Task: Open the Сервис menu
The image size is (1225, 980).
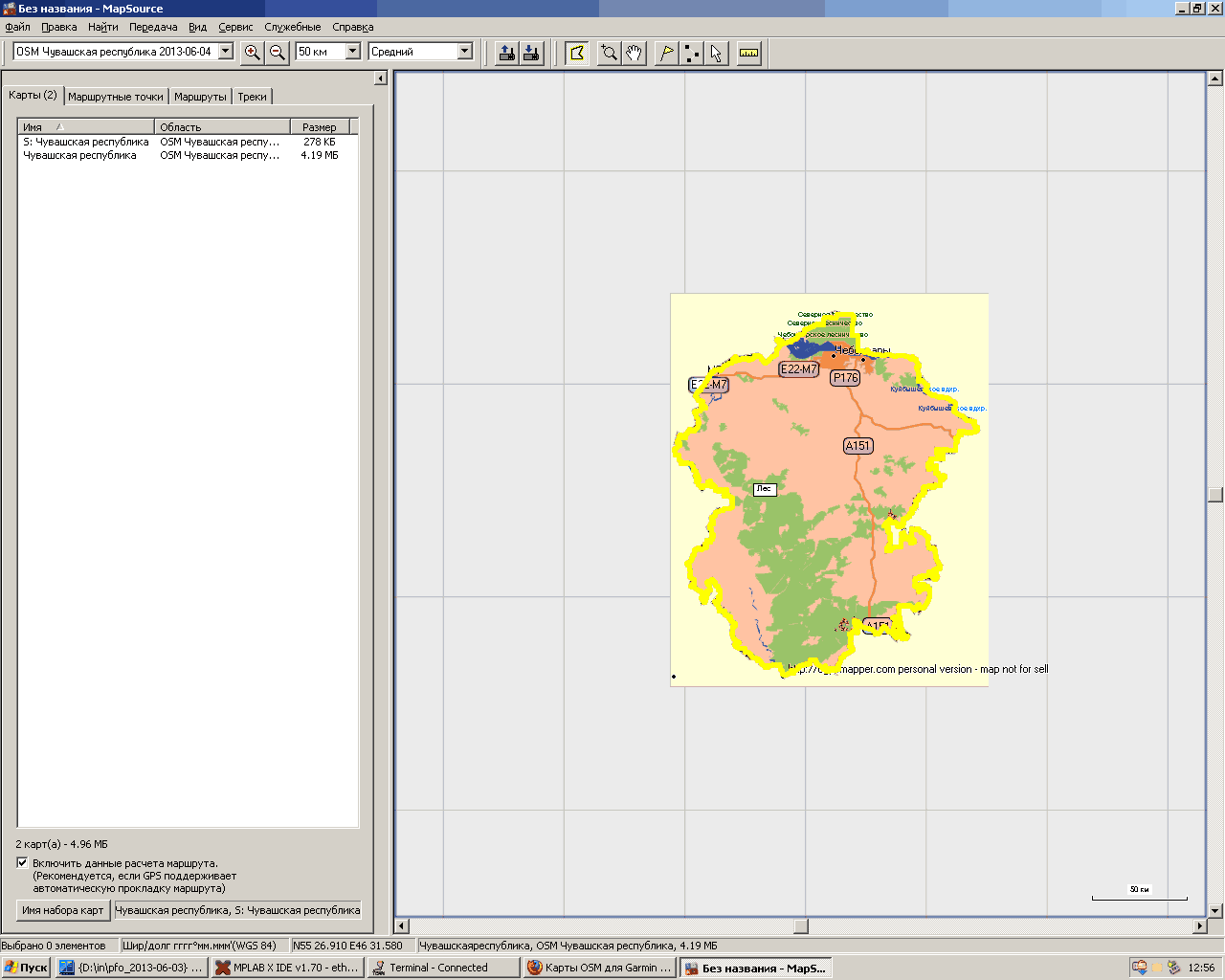Action: 235,27
